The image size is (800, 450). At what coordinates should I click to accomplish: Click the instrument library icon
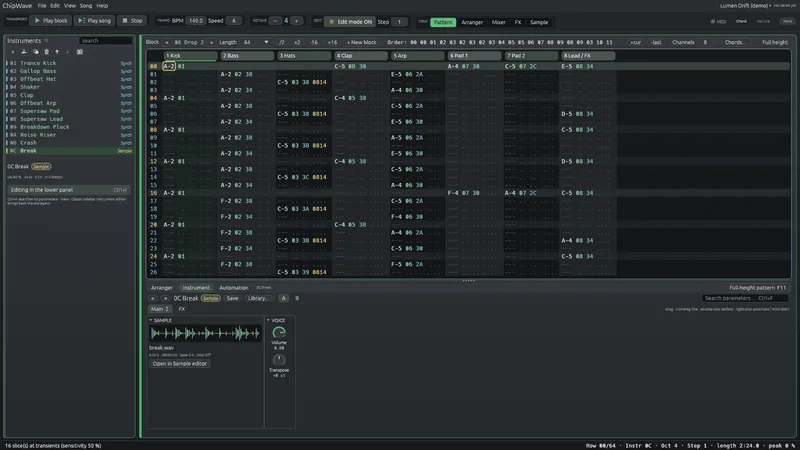coord(80,52)
